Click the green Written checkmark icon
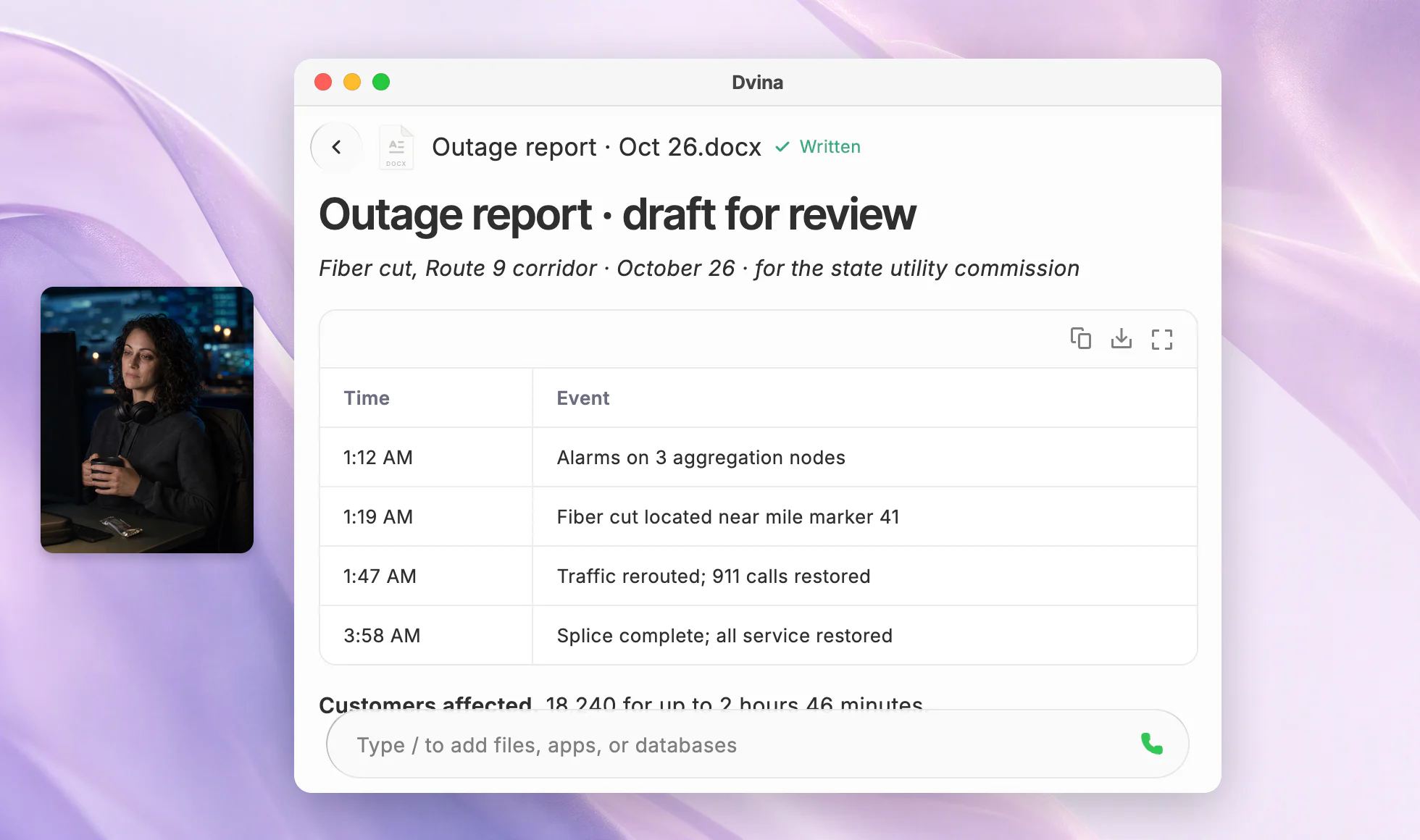Viewport: 1420px width, 840px height. [x=782, y=147]
